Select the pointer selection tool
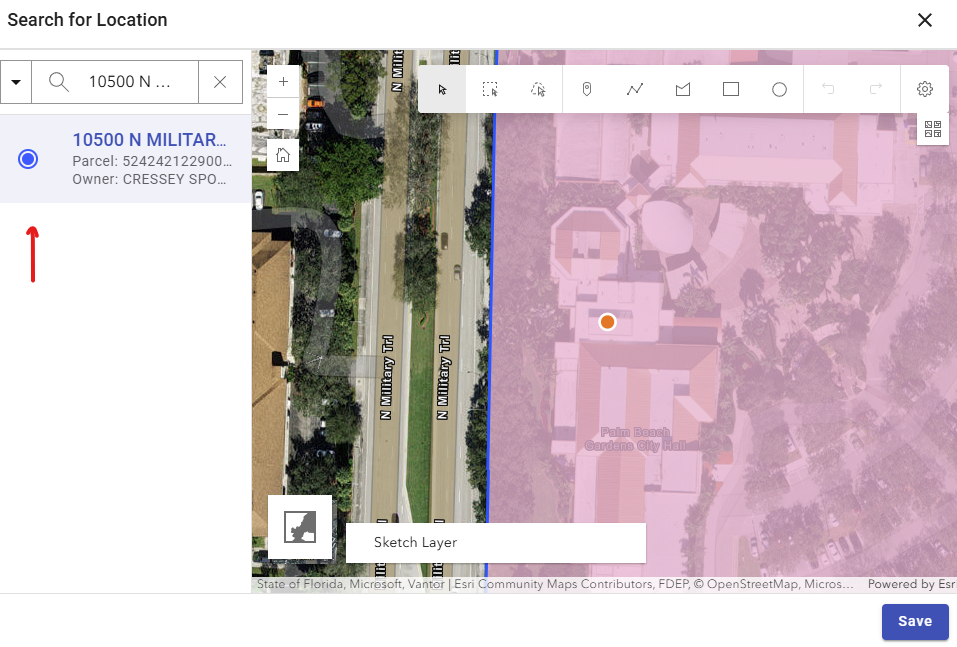Image resolution: width=957 pixels, height=647 pixels. [441, 89]
